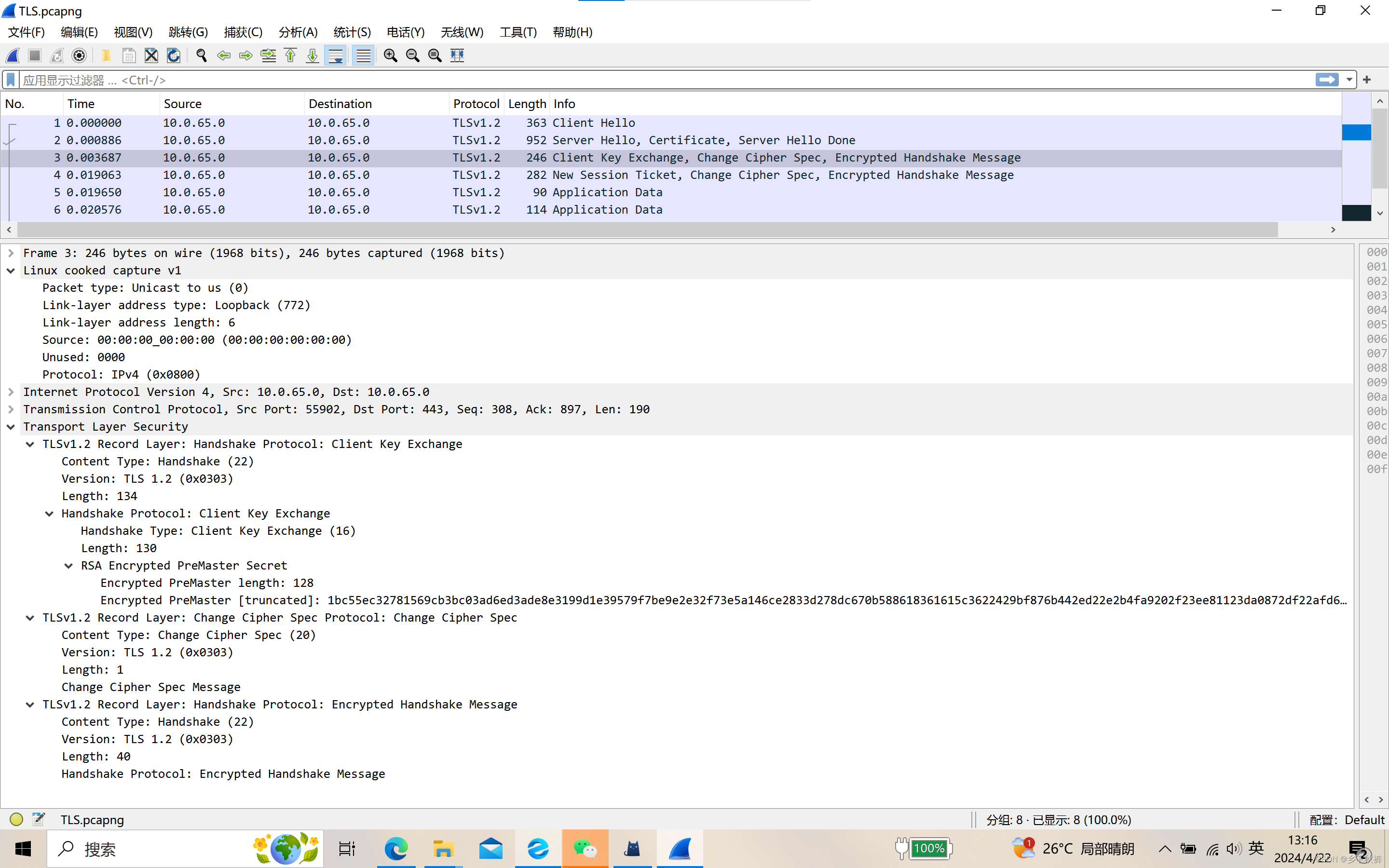The height and width of the screenshot is (868, 1389).
Task: Open File Explorer from the taskbar
Action: pyautogui.click(x=443, y=849)
